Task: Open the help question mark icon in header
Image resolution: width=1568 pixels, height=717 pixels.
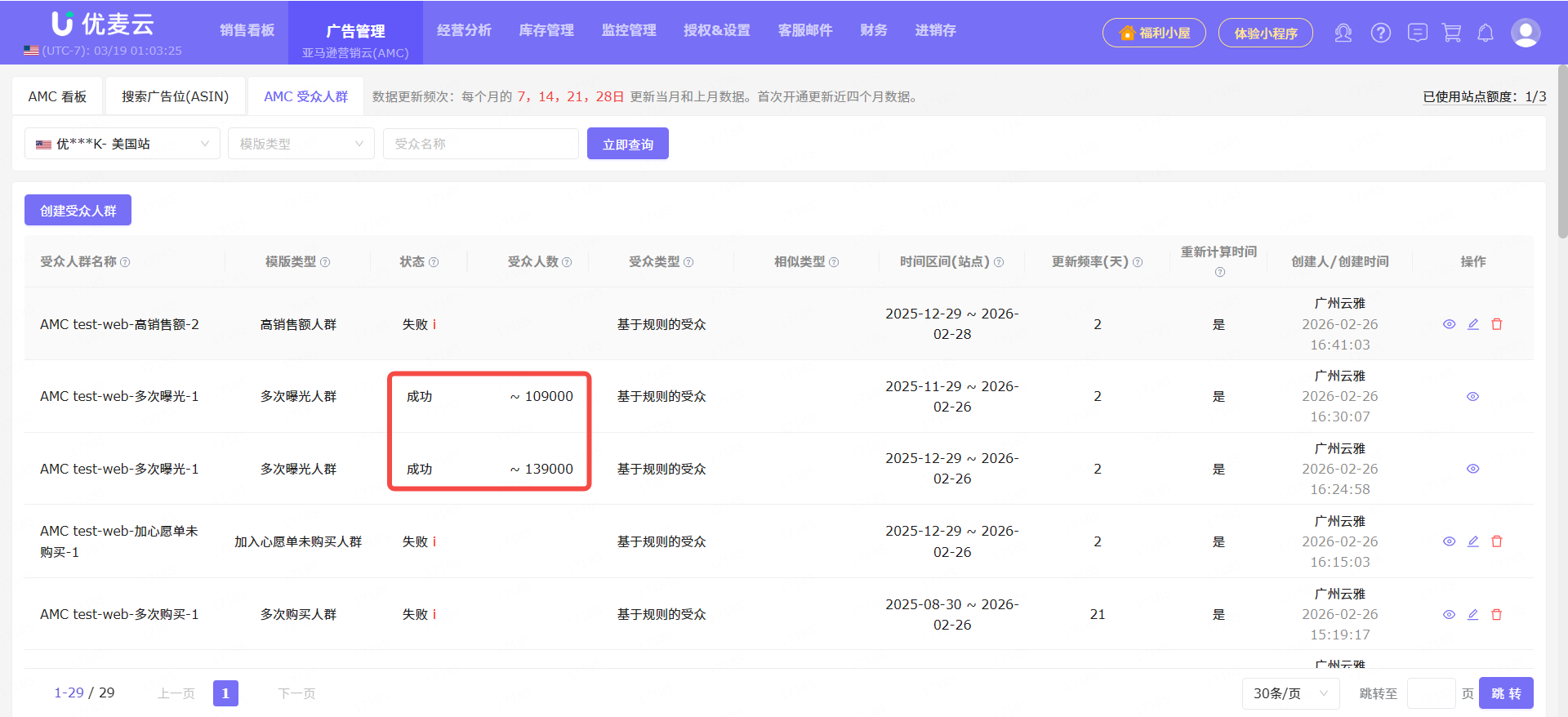Action: pyautogui.click(x=1380, y=33)
